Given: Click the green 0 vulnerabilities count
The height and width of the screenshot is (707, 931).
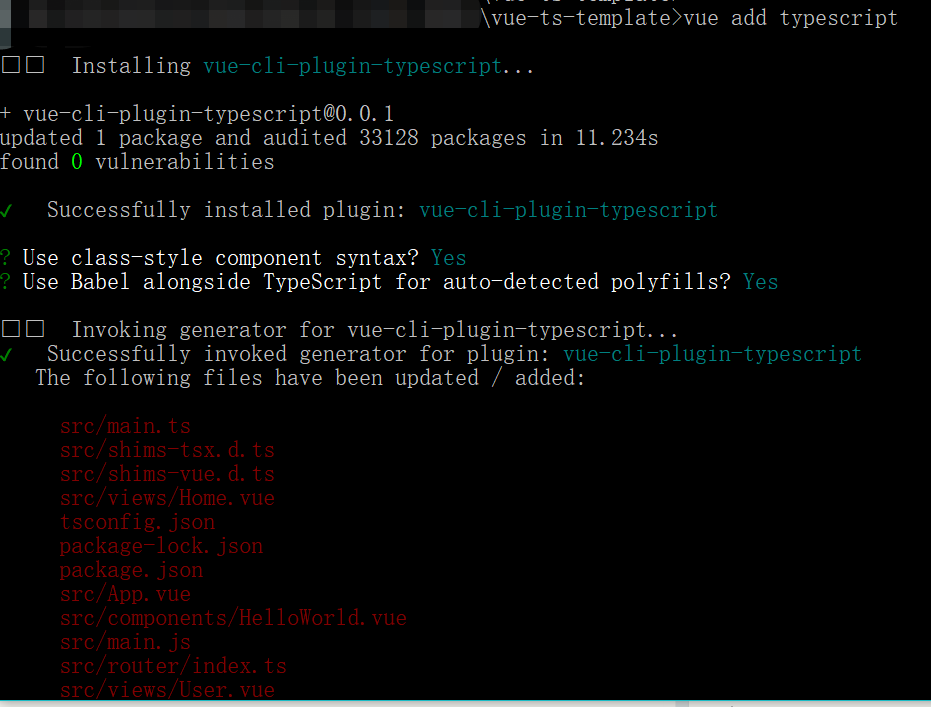Looking at the screenshot, I should click(x=77, y=162).
